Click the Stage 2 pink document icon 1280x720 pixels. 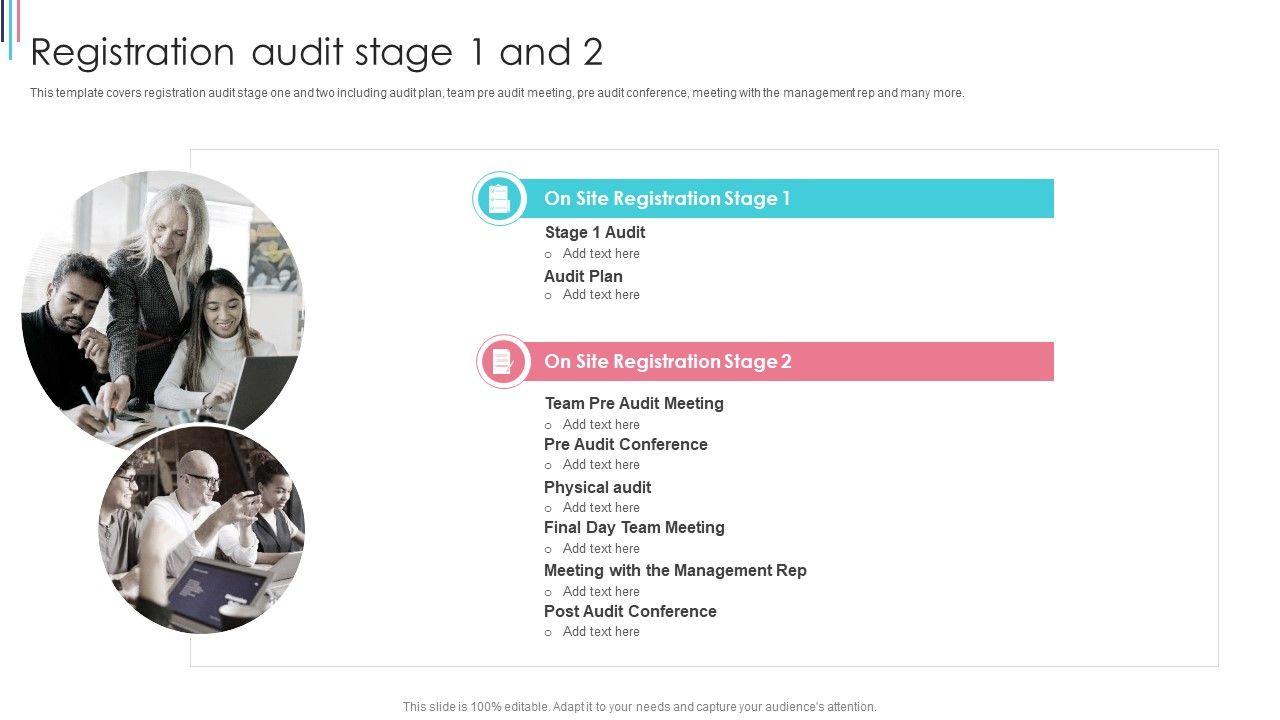(x=503, y=361)
